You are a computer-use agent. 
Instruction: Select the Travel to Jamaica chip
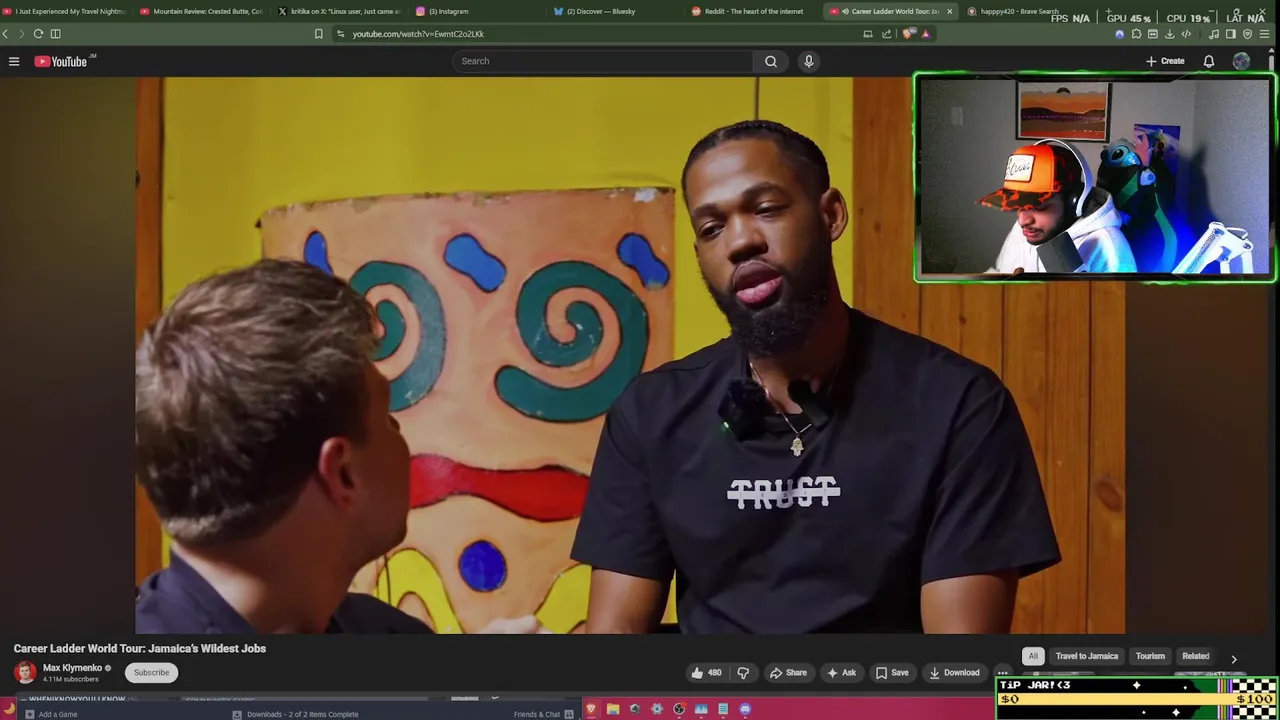click(1087, 656)
